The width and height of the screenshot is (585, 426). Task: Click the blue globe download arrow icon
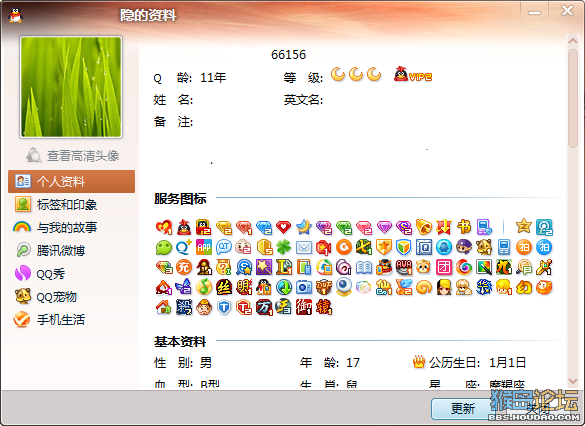[284, 287]
